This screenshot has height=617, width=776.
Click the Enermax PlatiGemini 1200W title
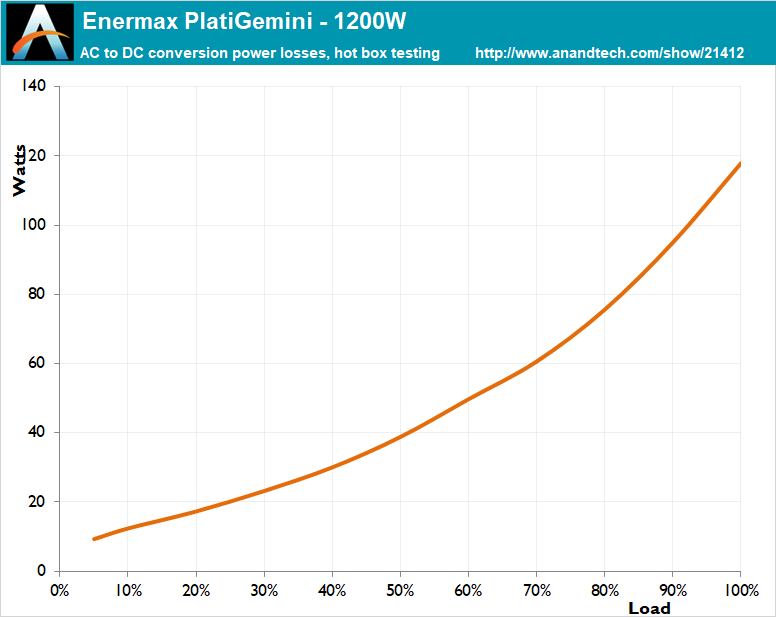244,21
